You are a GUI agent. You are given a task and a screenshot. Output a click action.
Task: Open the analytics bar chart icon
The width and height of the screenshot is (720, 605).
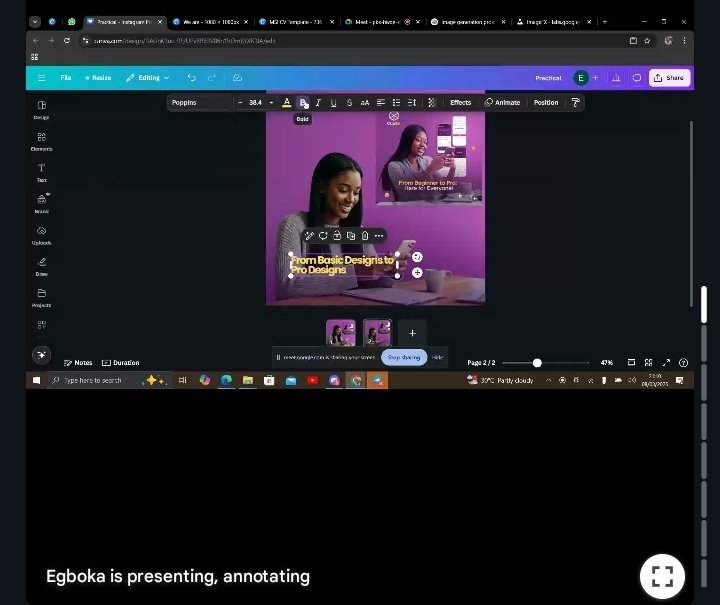(616, 78)
